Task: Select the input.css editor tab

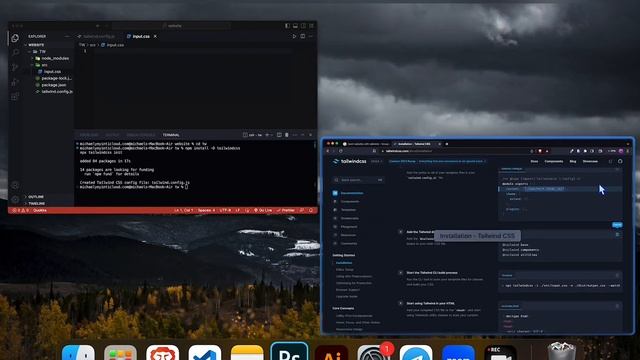Action: pyautogui.click(x=141, y=36)
